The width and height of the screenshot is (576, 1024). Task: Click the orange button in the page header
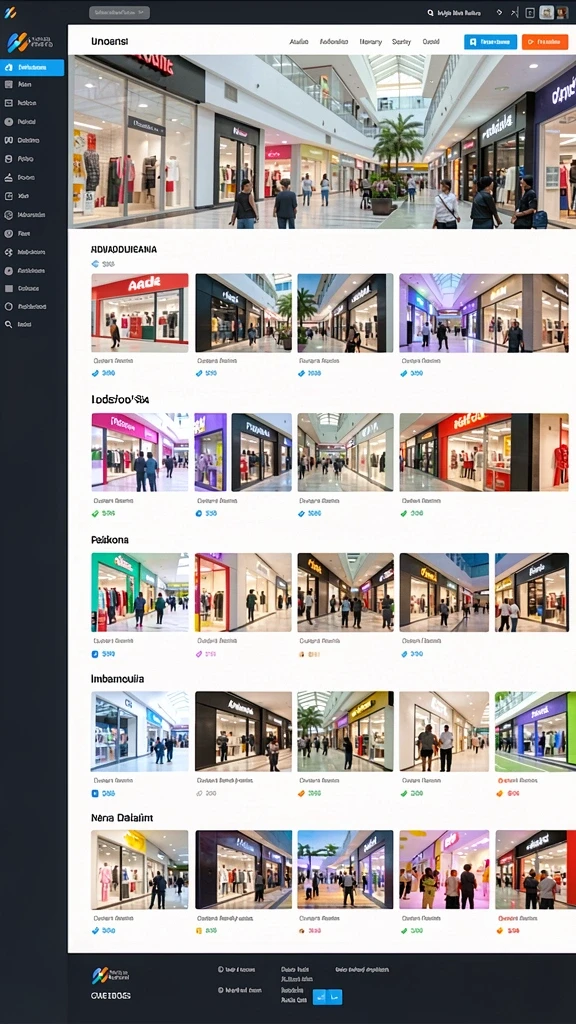tap(545, 42)
